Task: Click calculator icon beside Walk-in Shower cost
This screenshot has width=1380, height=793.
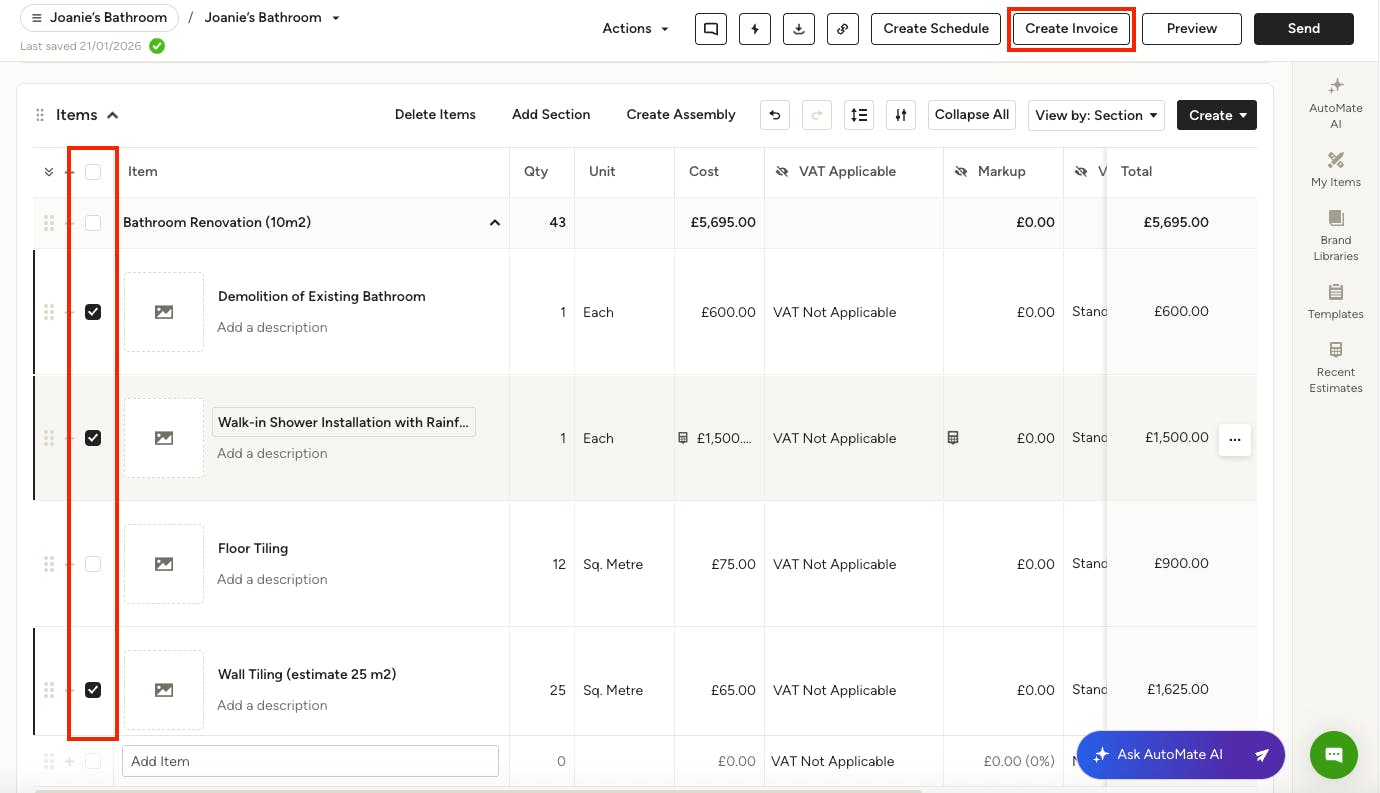Action: tap(683, 438)
